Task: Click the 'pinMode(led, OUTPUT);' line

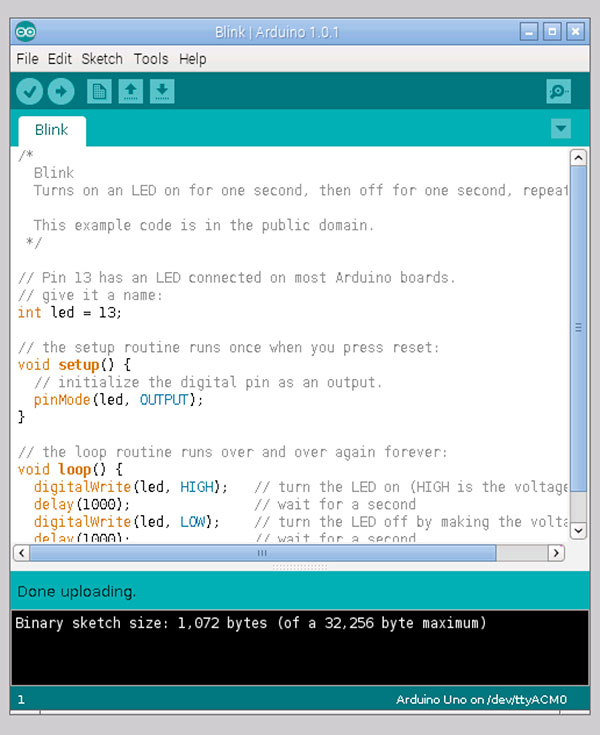Action: point(118,400)
